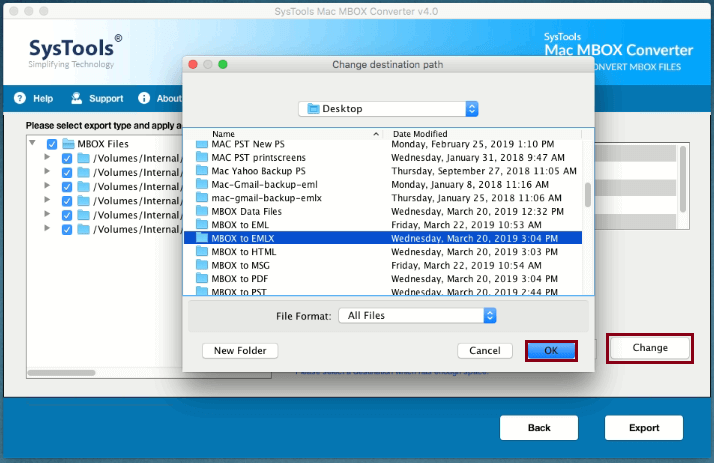Click the New Folder button
Screen dimensions: 714x463
tap(240, 351)
